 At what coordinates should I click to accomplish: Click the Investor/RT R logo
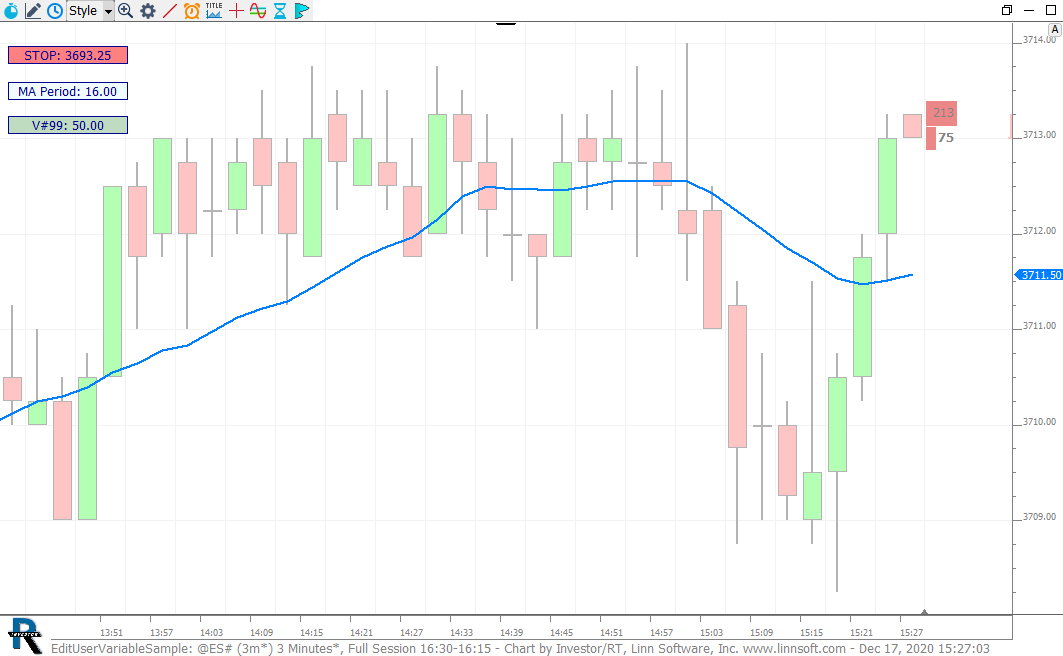(25, 636)
